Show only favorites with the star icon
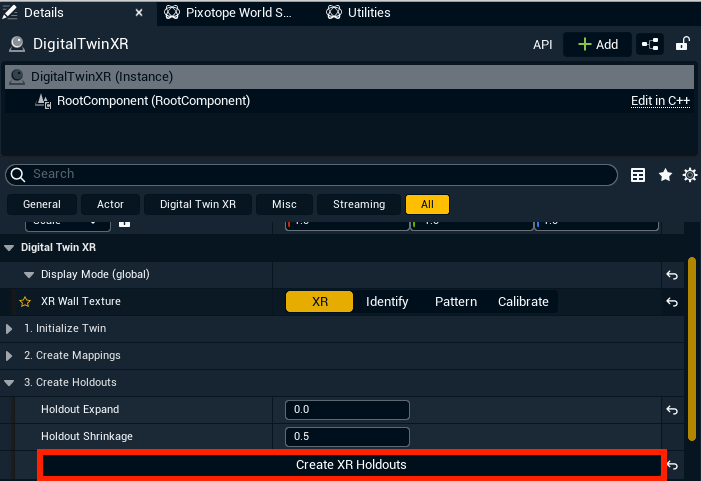The image size is (701, 481). coord(665,175)
